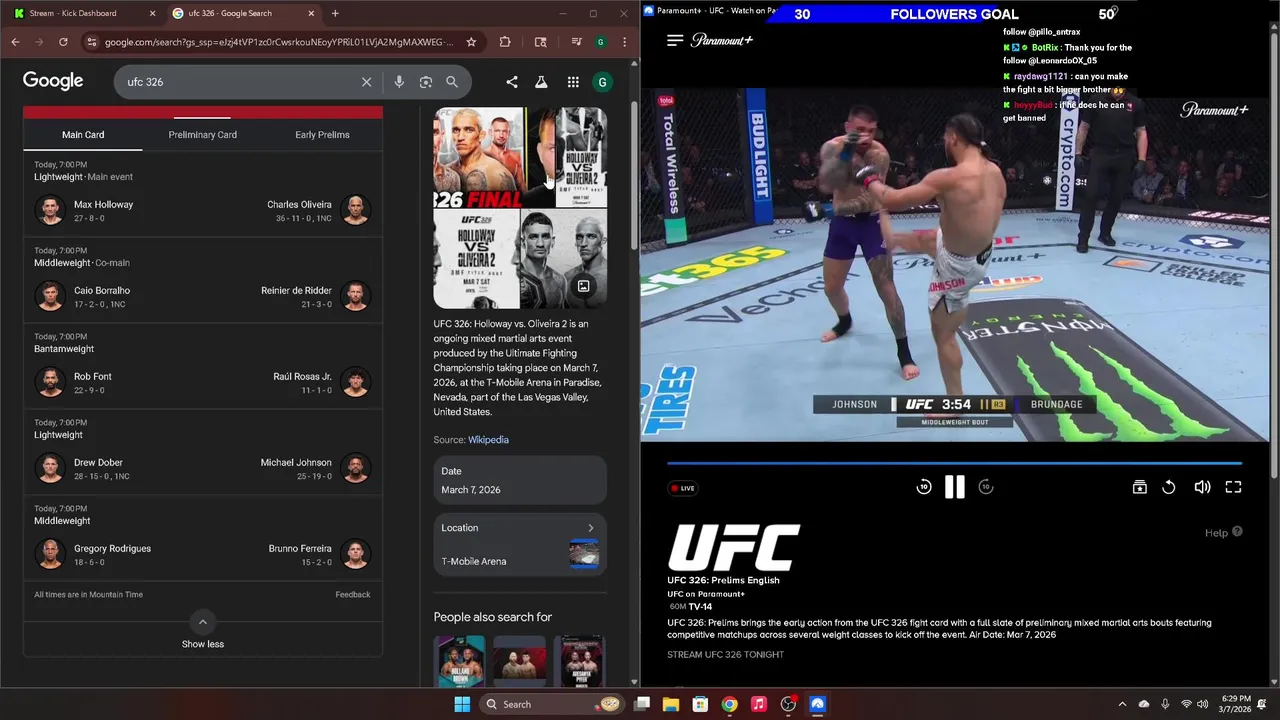The width and height of the screenshot is (1280, 720).
Task: Open the Chrome media controls icon
Action: point(577,42)
